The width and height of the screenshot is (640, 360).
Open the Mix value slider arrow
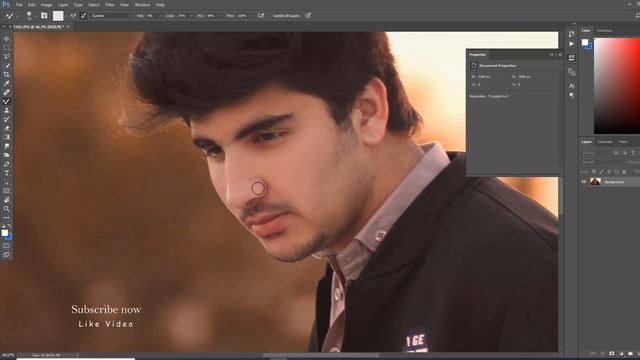click(221, 16)
